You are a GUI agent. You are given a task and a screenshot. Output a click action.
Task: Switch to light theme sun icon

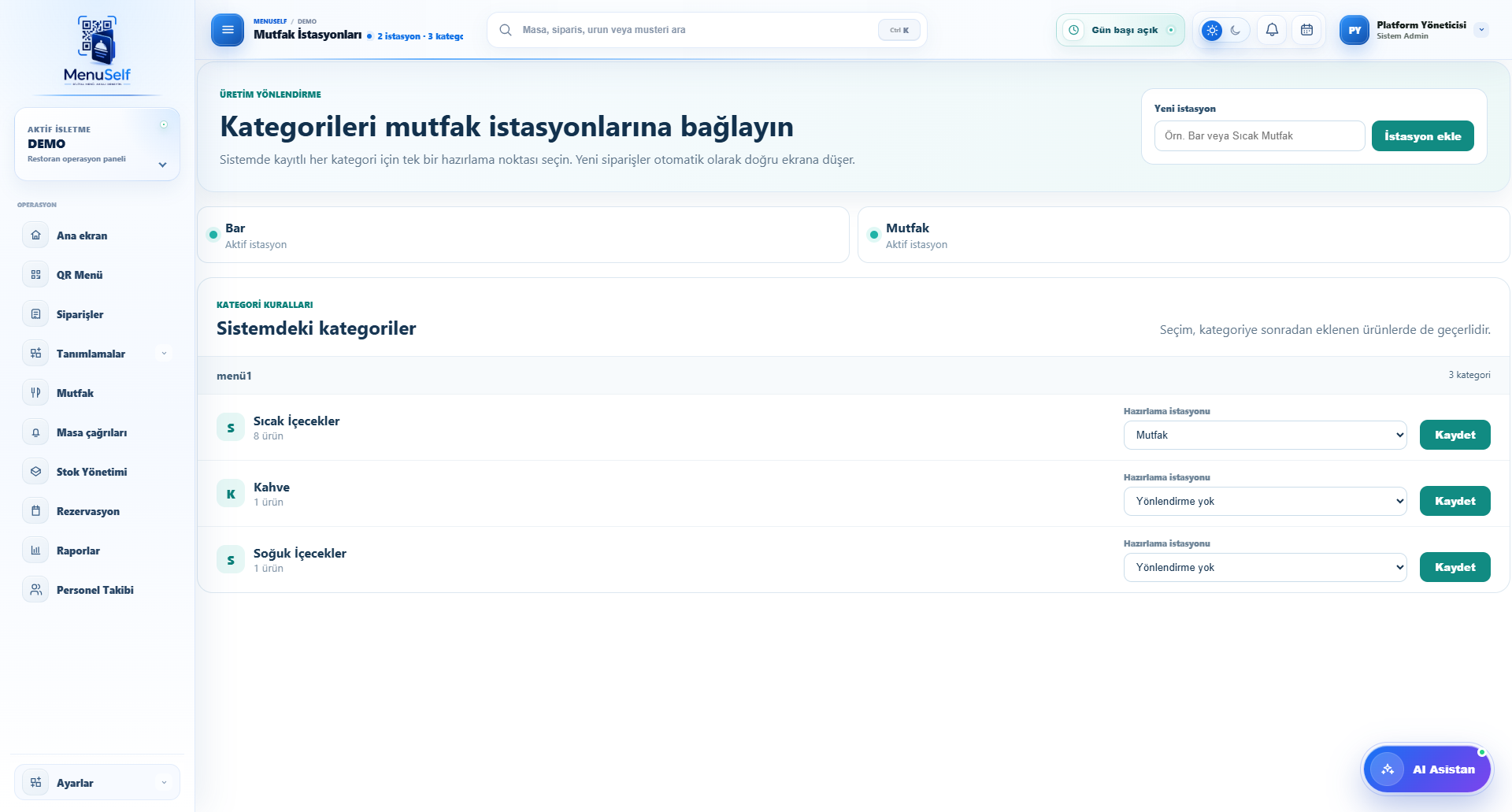pos(1212,30)
